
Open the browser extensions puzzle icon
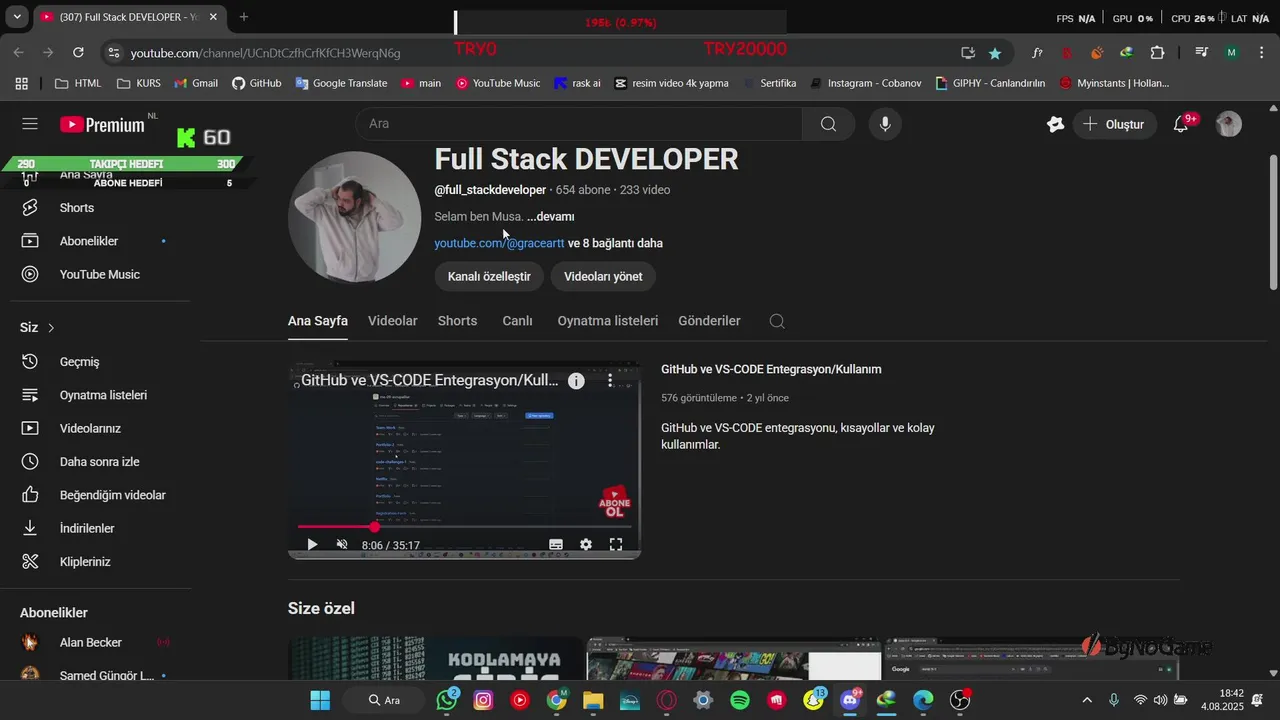[1157, 53]
